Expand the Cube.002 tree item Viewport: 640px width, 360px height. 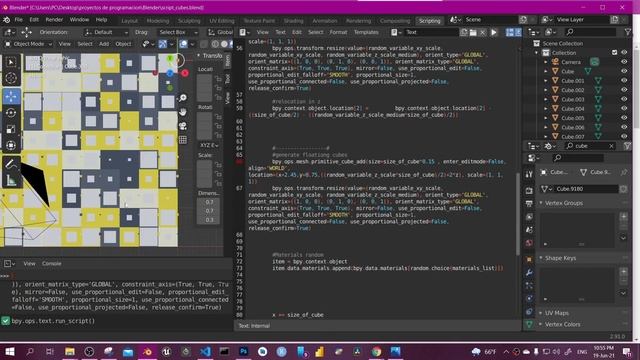point(546,90)
